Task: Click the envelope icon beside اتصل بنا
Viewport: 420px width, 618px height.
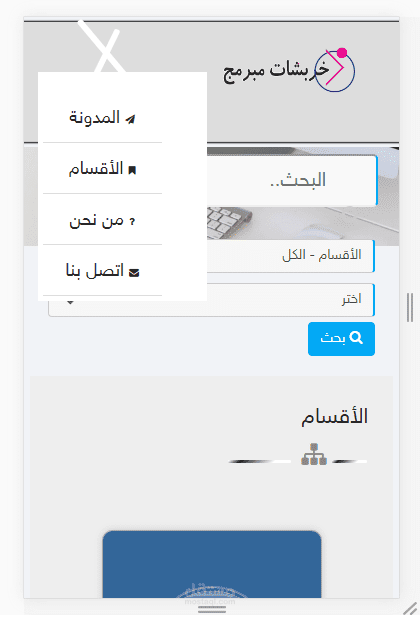Action: [134, 273]
